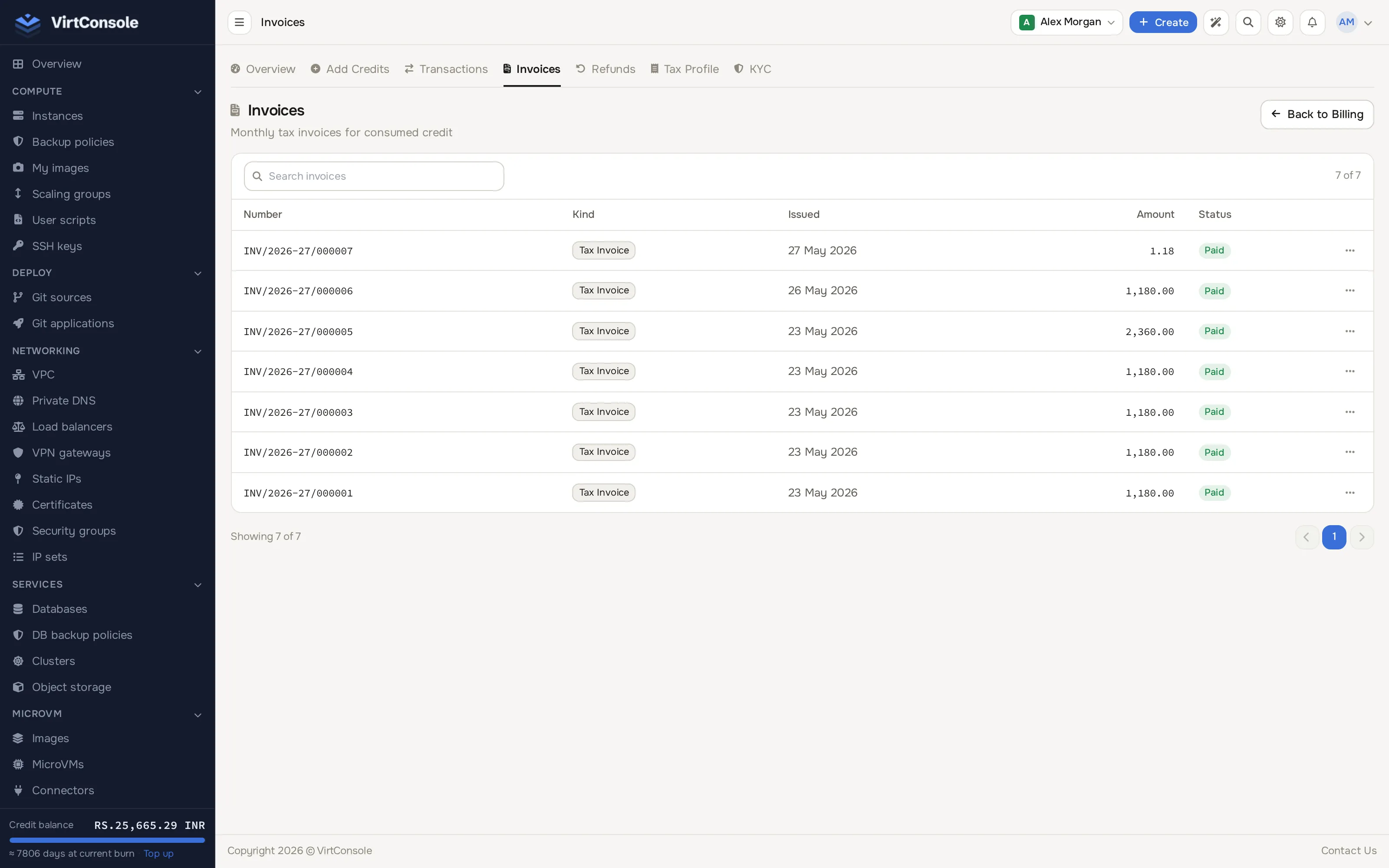The image size is (1389, 868).
Task: Collapse the COMPUTE section
Action: (x=198, y=92)
